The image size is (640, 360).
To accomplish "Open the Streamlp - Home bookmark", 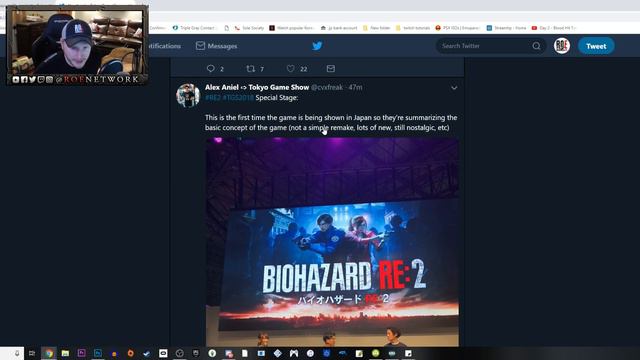I will [x=506, y=28].
